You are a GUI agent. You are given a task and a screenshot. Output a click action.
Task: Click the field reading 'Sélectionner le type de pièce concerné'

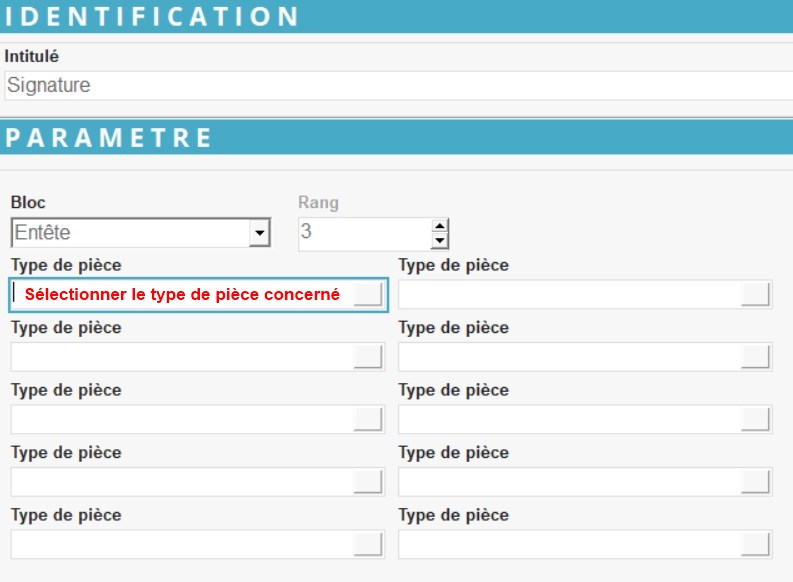(x=182, y=295)
